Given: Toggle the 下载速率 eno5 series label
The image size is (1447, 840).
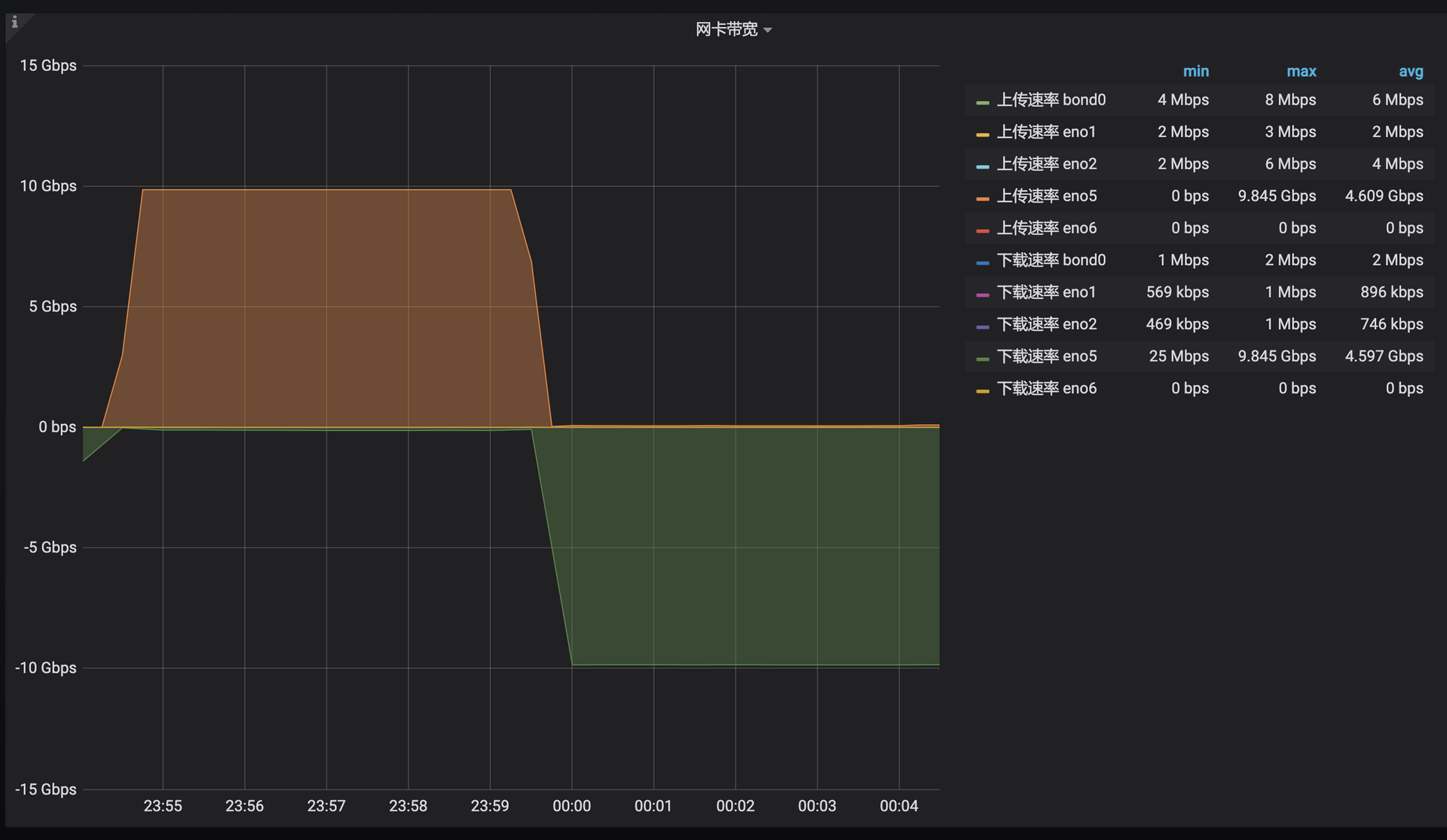Looking at the screenshot, I should pyautogui.click(x=1047, y=356).
